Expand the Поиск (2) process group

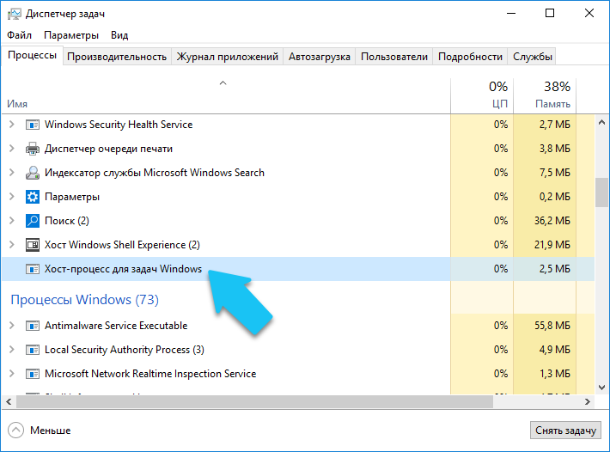click(12, 221)
